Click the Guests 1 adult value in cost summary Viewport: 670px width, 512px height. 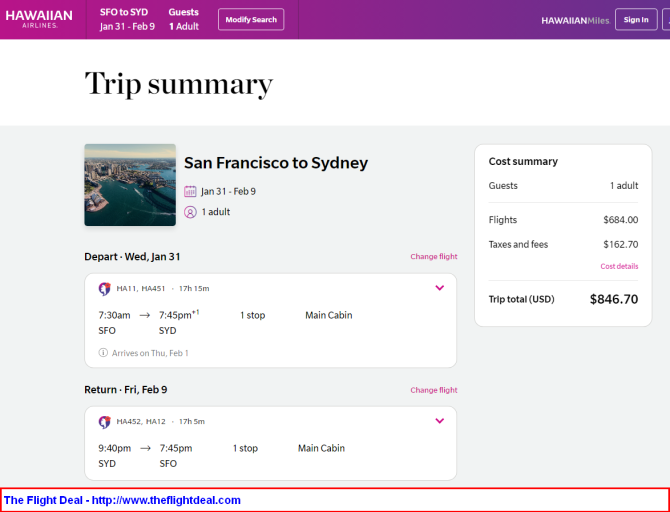(624, 186)
